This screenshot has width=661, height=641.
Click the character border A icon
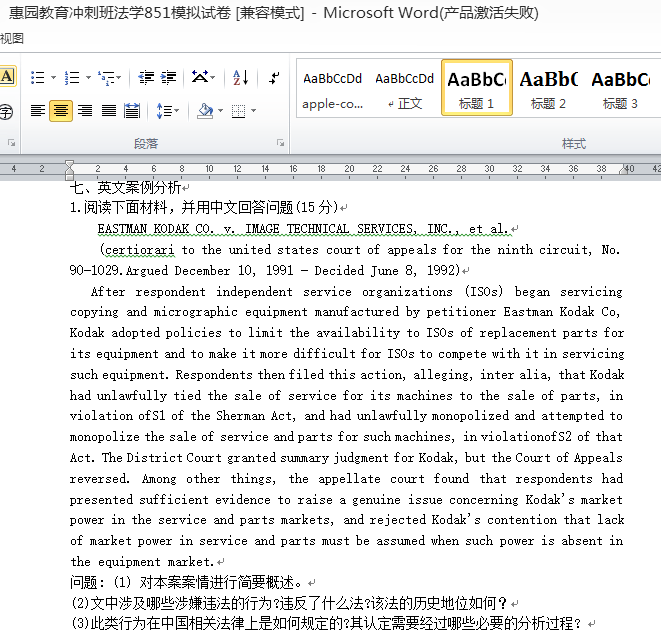[7, 76]
